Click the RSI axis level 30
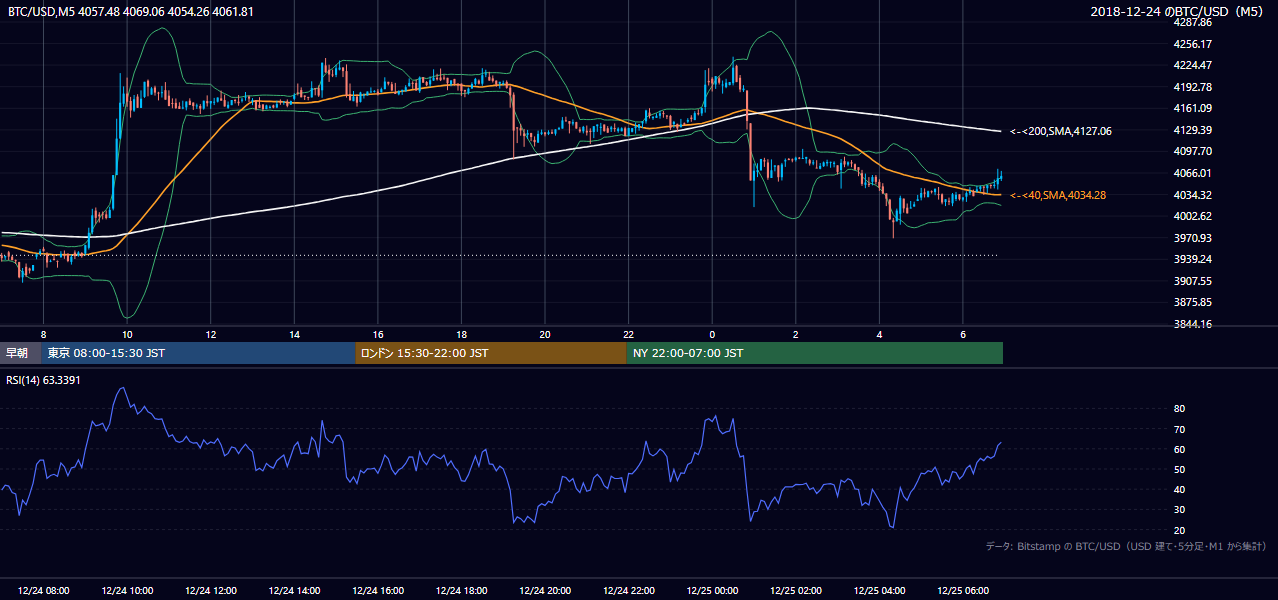The height and width of the screenshot is (600, 1278). [1179, 509]
